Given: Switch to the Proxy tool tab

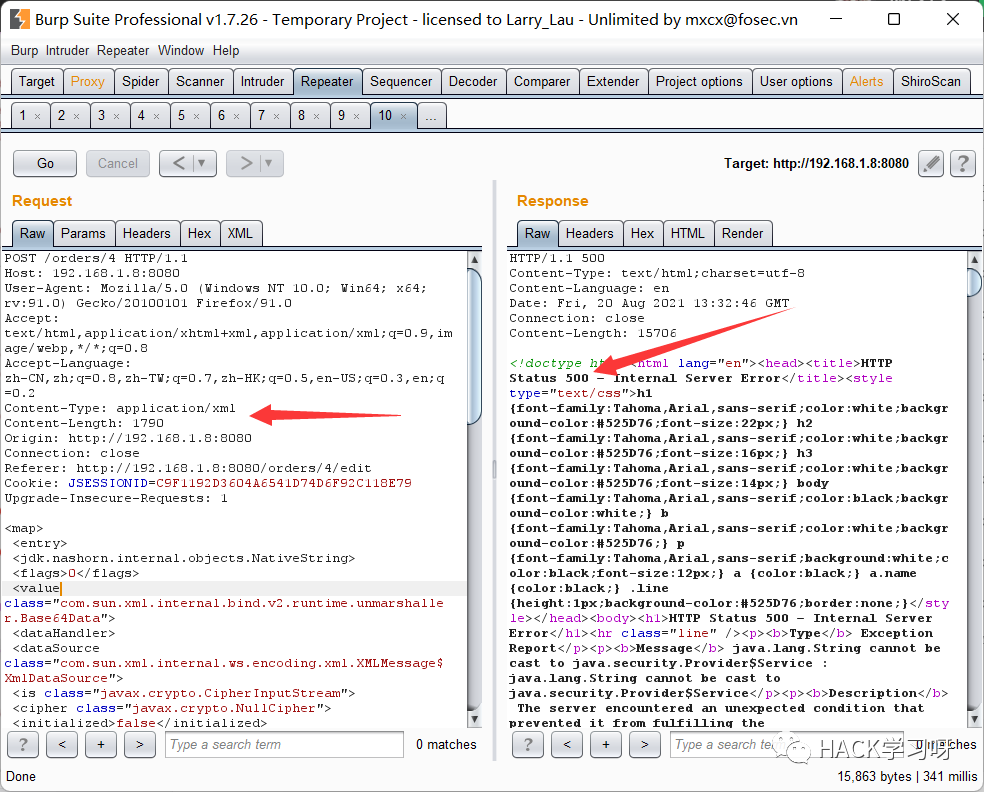Looking at the screenshot, I should tap(88, 82).
